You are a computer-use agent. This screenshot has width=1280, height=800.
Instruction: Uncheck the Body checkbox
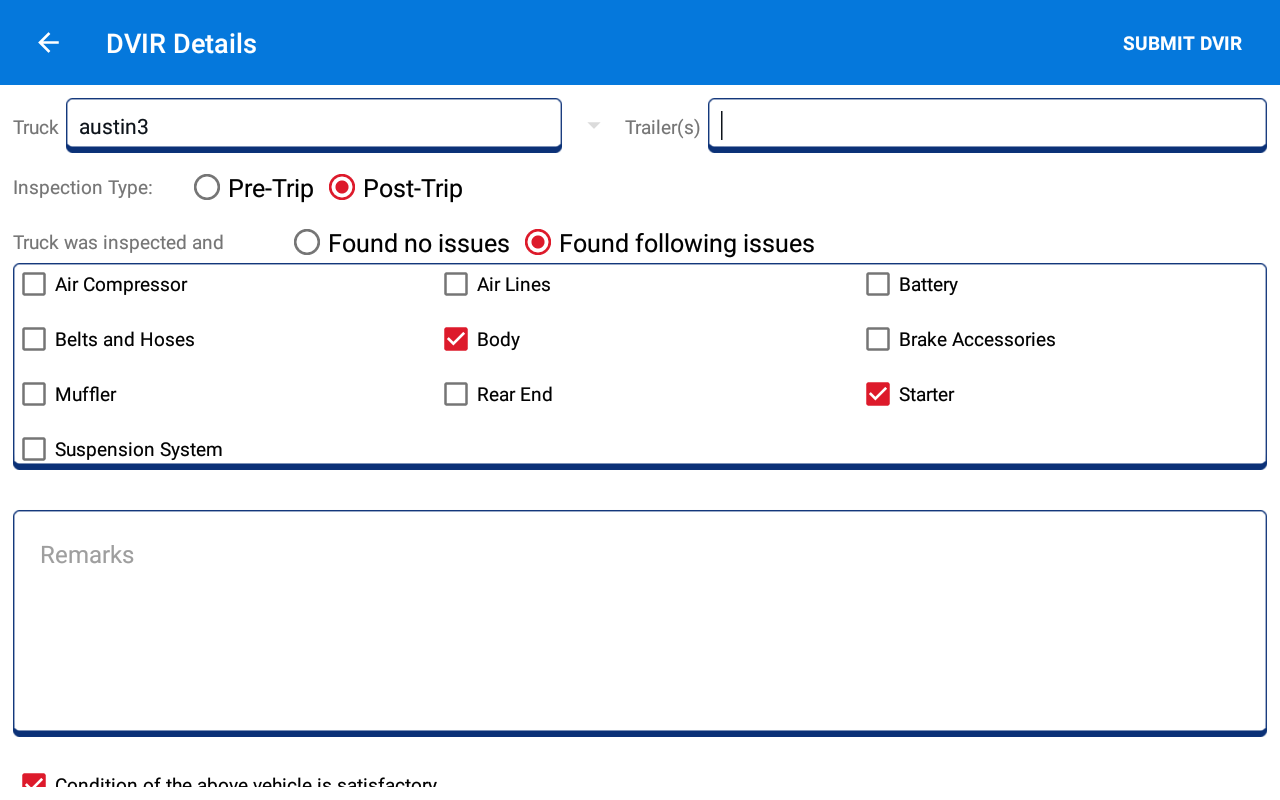(456, 340)
